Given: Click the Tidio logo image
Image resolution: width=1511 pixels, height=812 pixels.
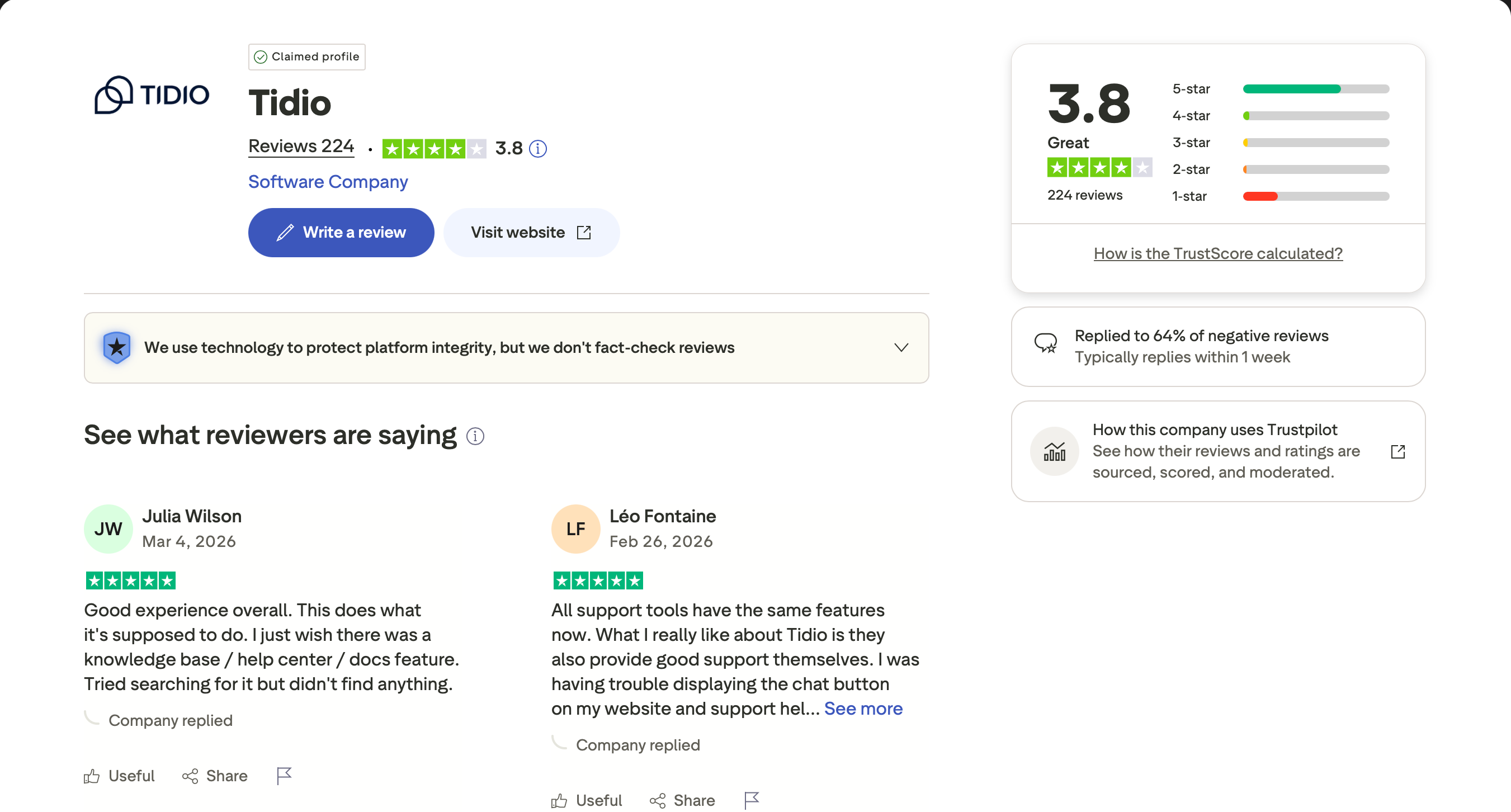Looking at the screenshot, I should [152, 95].
